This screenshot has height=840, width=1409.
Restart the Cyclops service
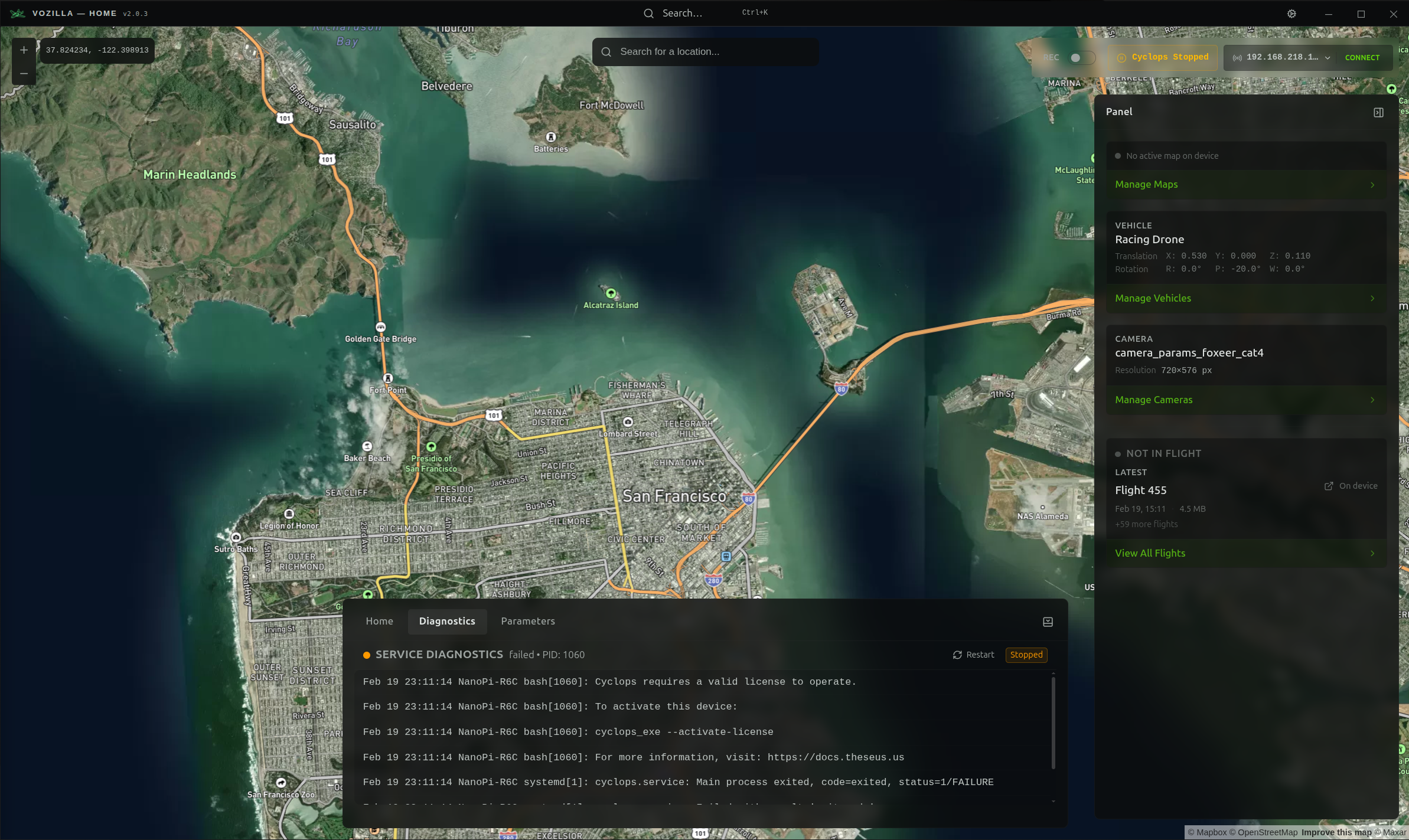(x=973, y=655)
